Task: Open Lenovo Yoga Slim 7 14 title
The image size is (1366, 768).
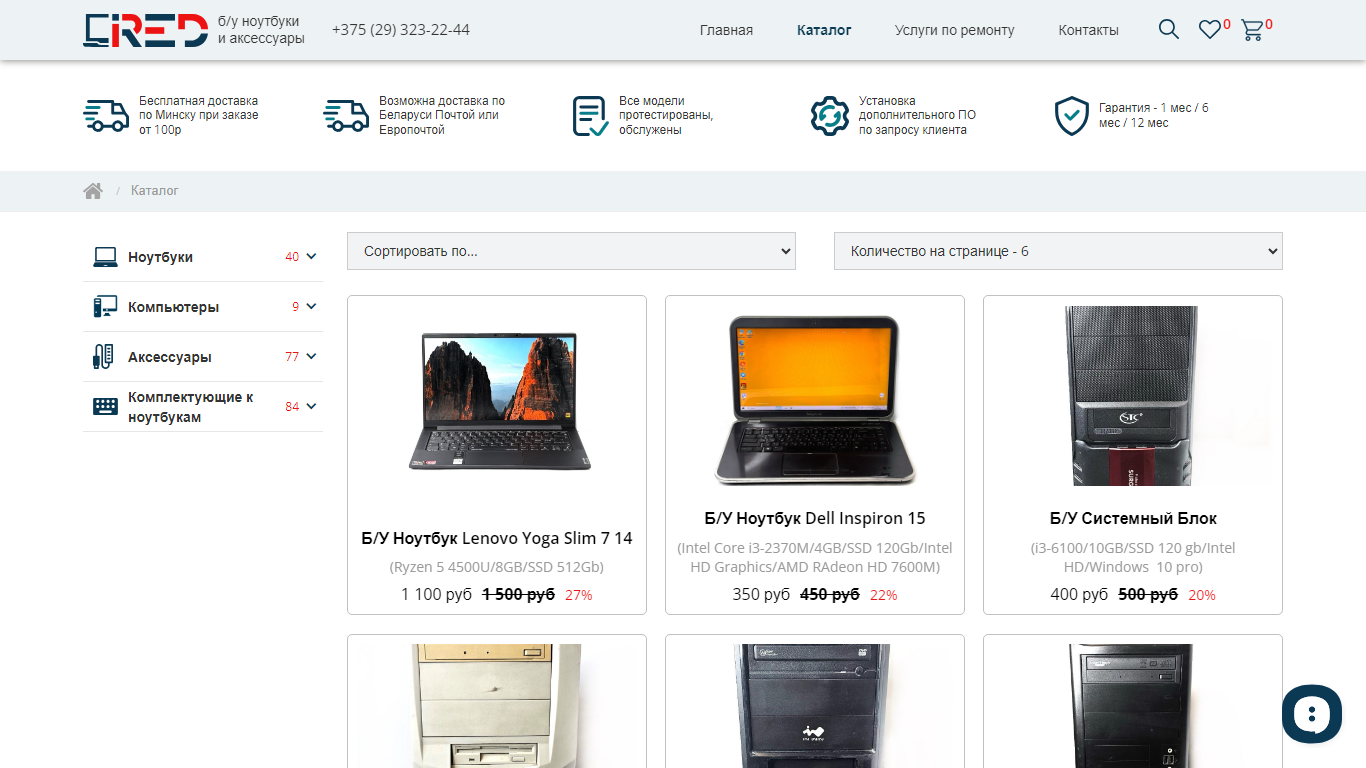Action: (497, 538)
